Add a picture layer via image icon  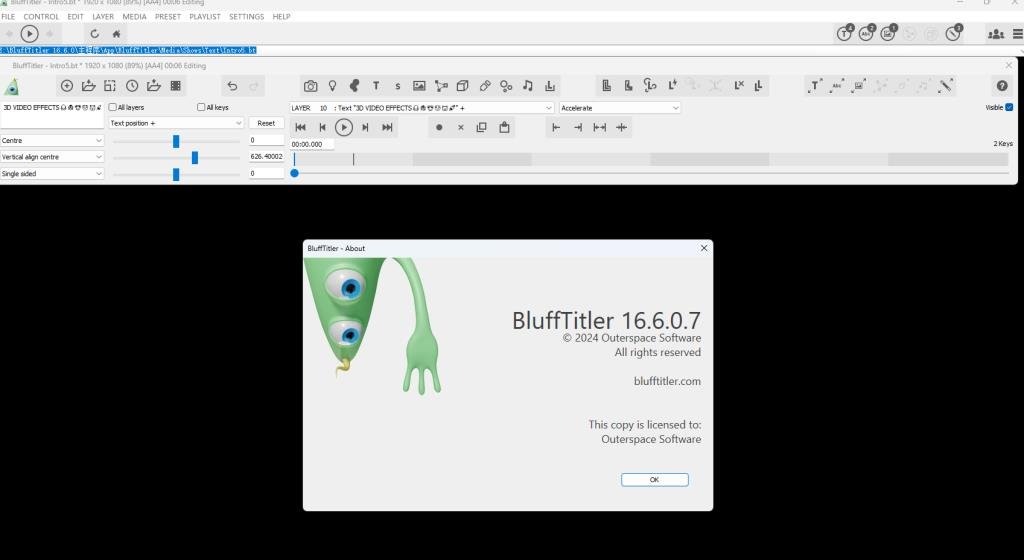(419, 86)
